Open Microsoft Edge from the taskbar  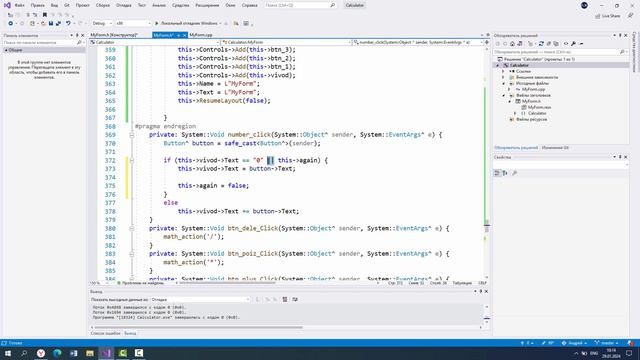coord(57,353)
